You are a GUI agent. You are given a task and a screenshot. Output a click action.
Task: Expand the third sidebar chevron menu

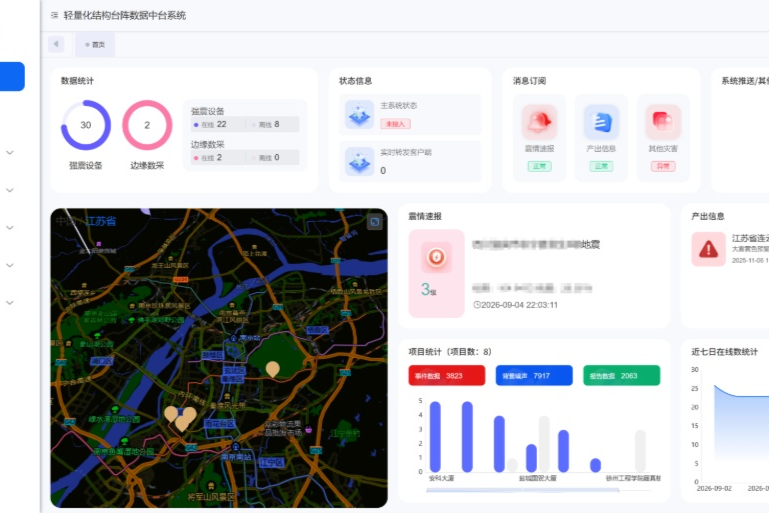[x=10, y=228]
